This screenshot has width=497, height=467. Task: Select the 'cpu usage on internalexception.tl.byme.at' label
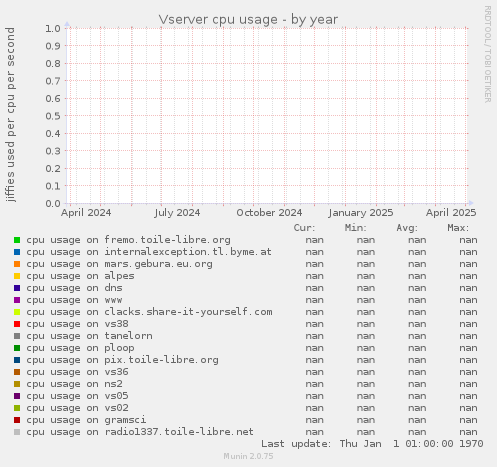[149, 252]
